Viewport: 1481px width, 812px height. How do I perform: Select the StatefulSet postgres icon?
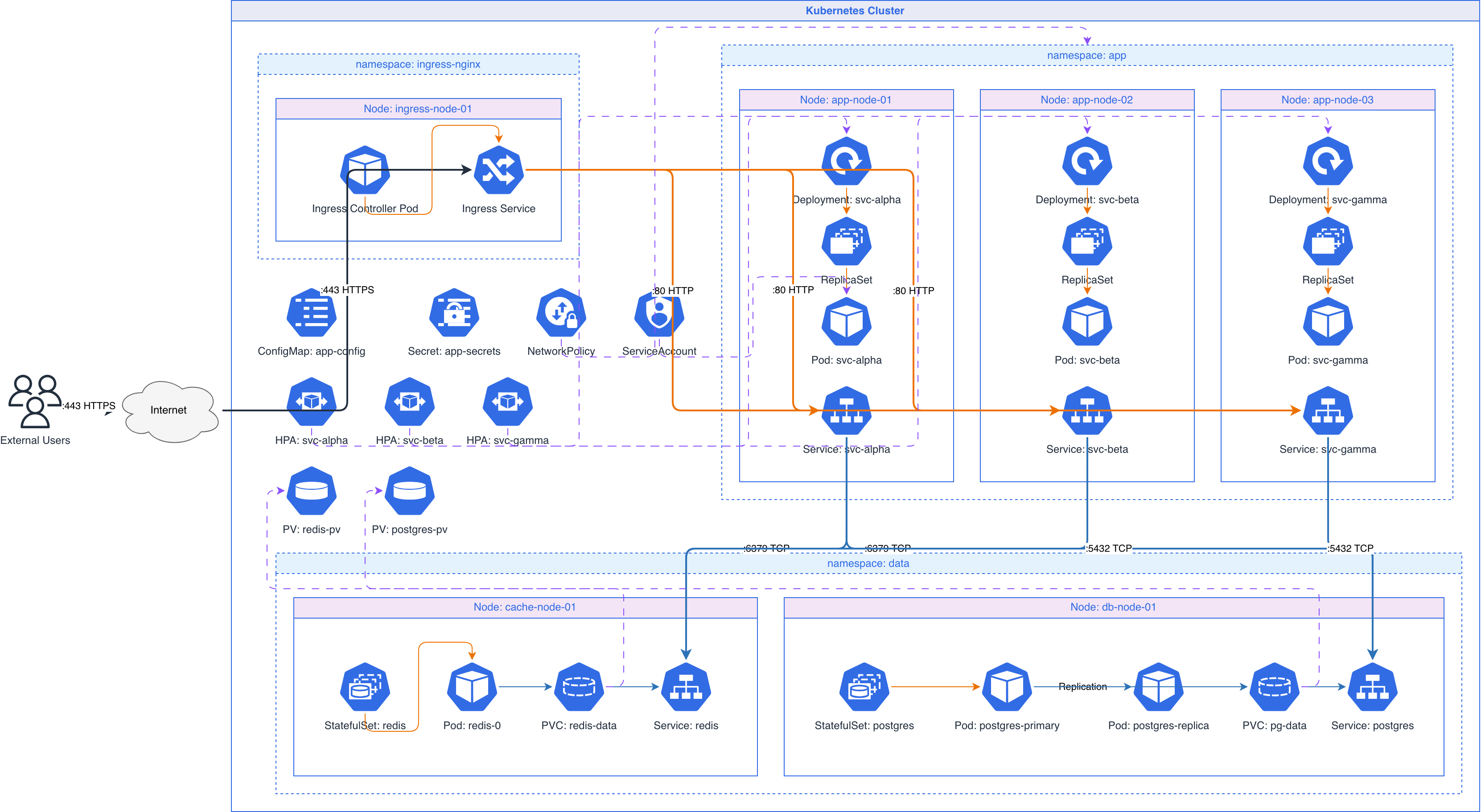pyautogui.click(x=864, y=687)
